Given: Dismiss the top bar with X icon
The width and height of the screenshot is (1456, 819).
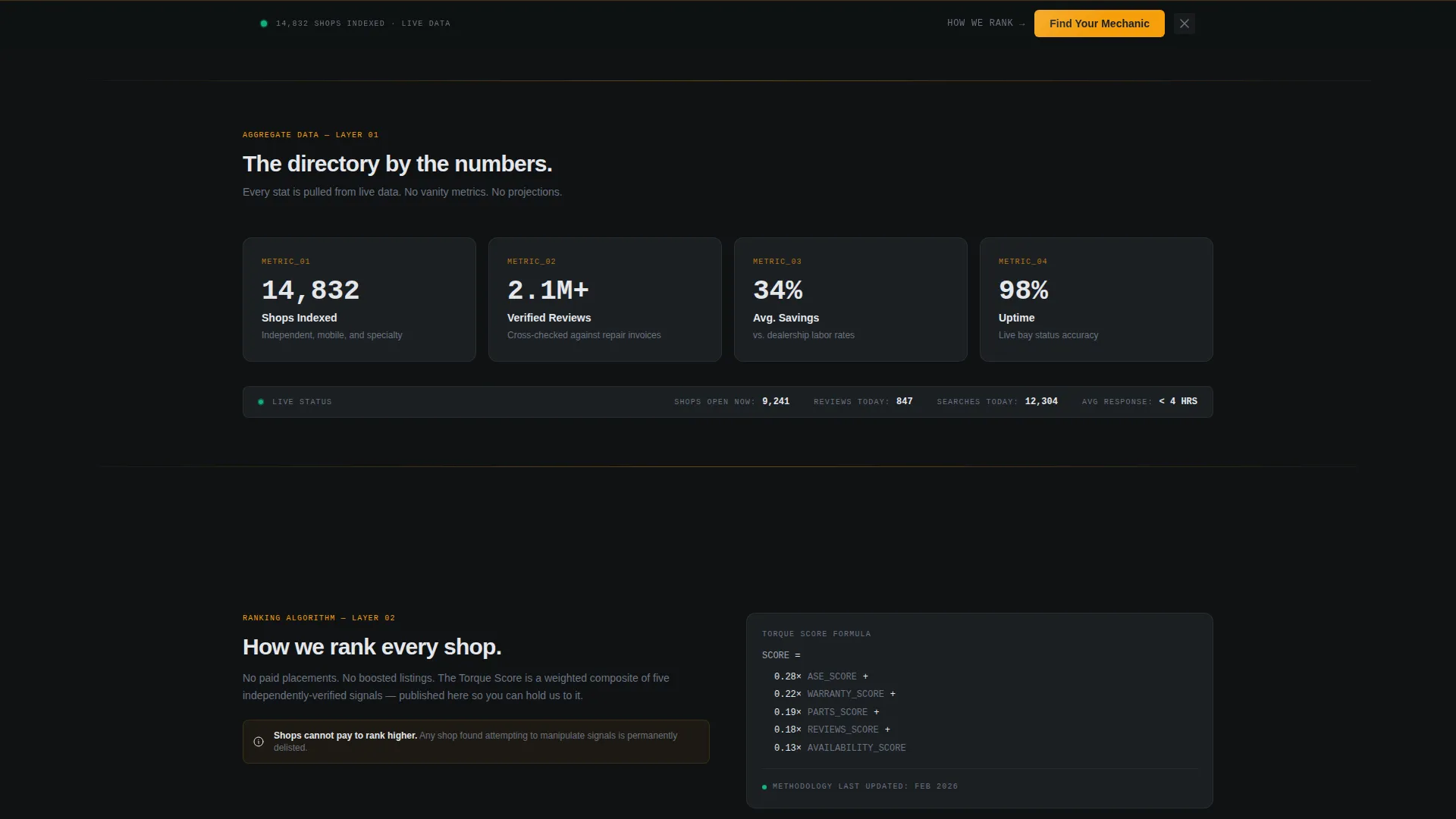Looking at the screenshot, I should click(x=1185, y=24).
